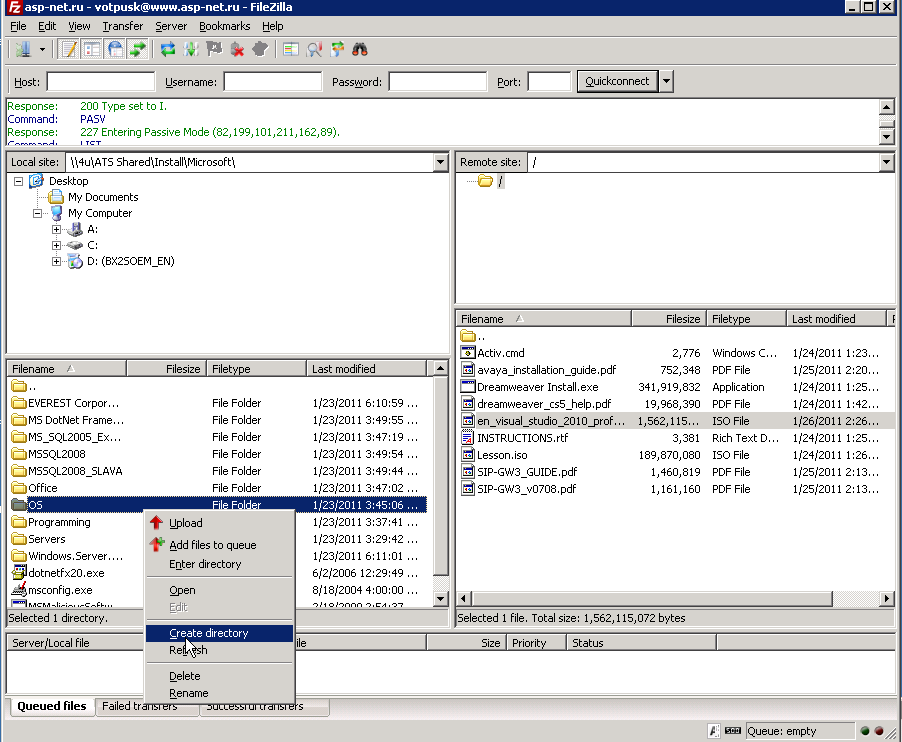Sort remote list by Filename column

[x=544, y=319]
